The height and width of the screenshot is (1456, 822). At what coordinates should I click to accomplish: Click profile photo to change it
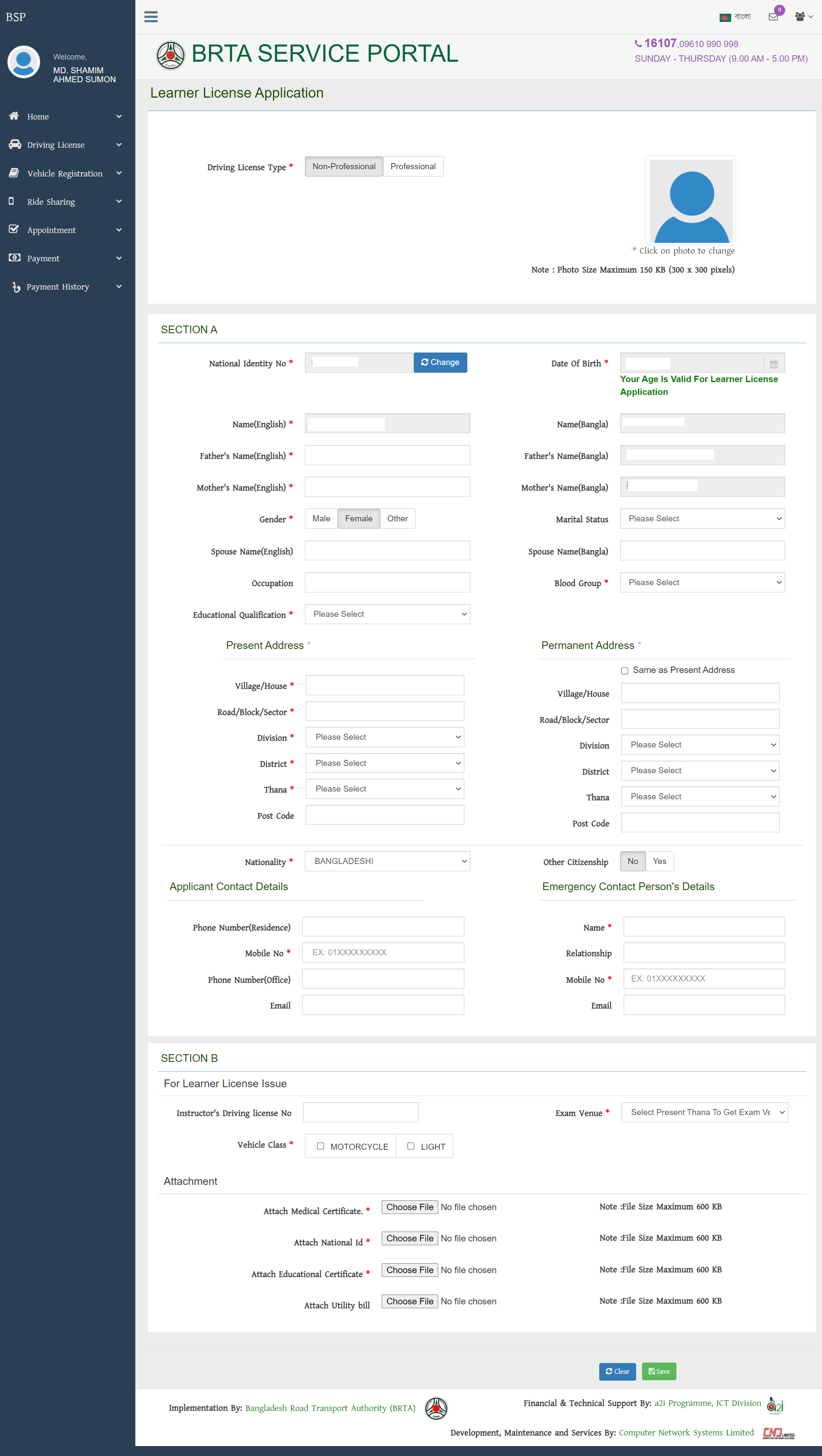pos(690,200)
